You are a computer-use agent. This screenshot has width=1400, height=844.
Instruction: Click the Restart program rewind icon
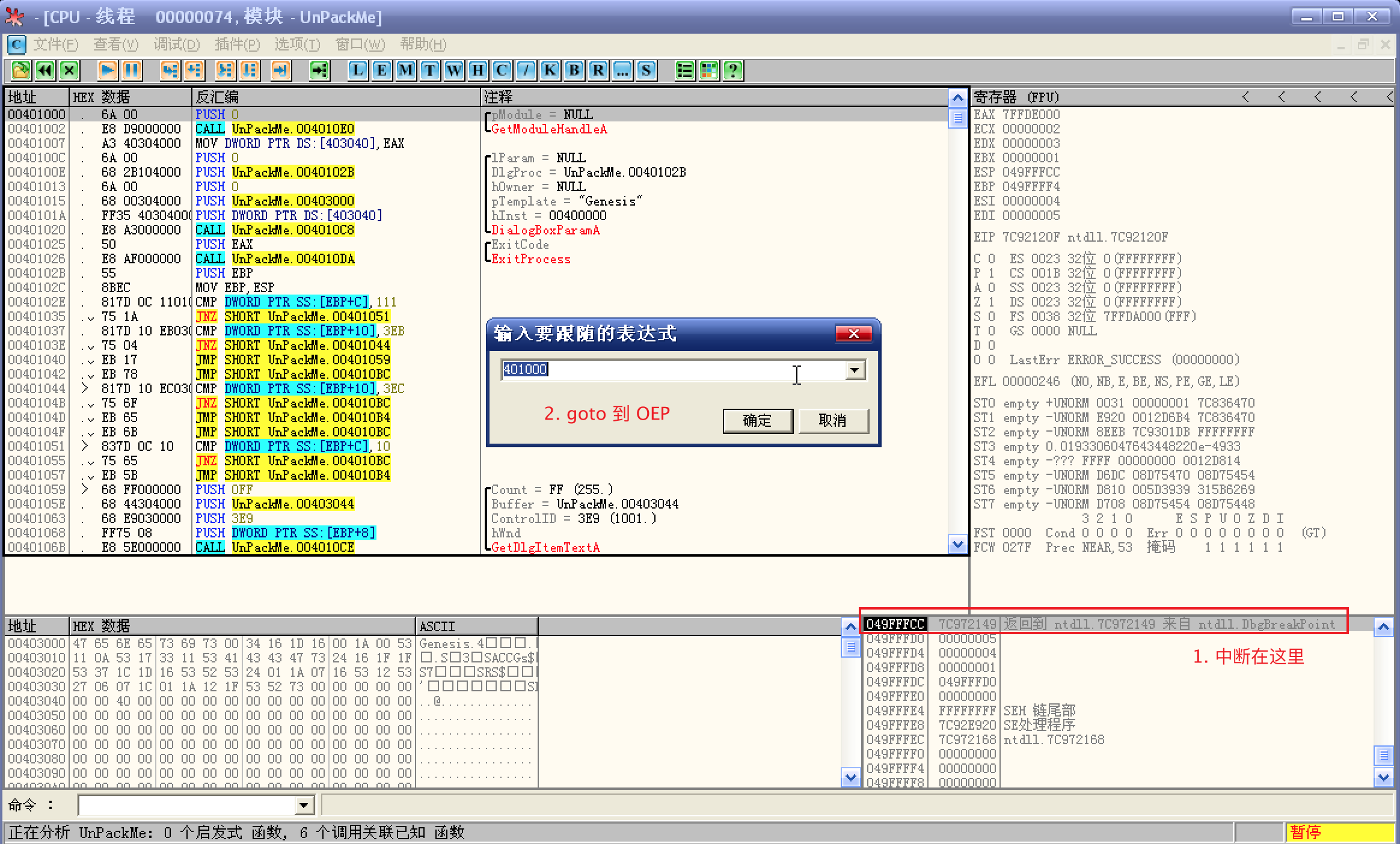coord(45,70)
